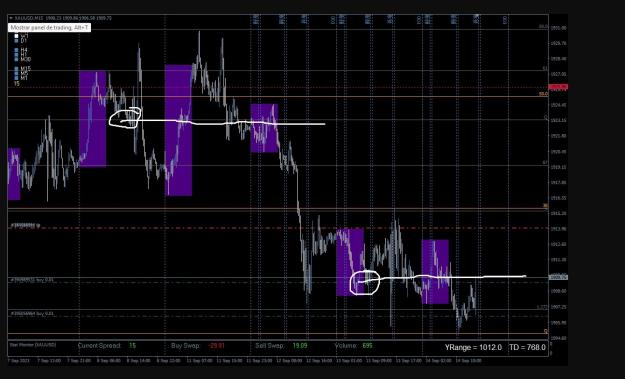The height and width of the screenshot is (379, 625).
Task: Click the red current price label
Action: tap(558, 87)
